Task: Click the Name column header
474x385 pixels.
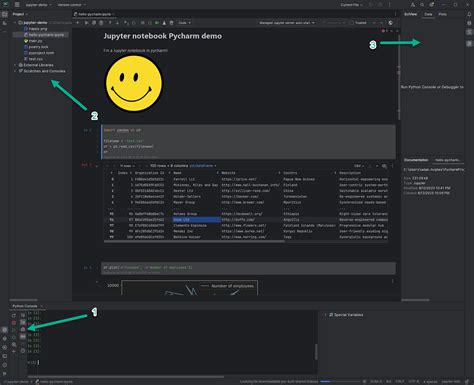Action: point(178,173)
